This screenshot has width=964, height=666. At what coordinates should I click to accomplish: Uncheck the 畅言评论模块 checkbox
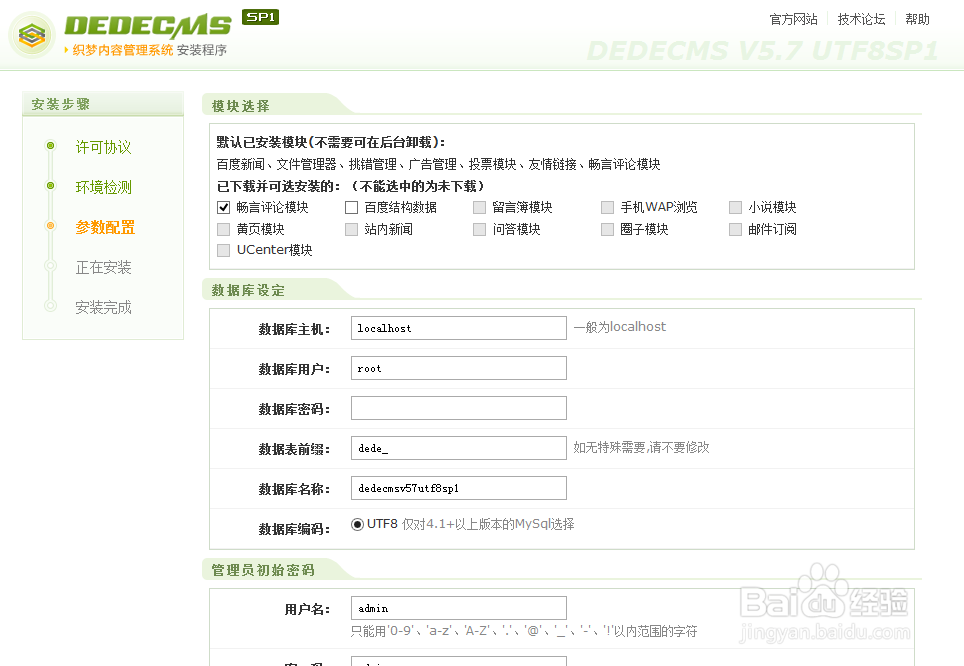(224, 208)
